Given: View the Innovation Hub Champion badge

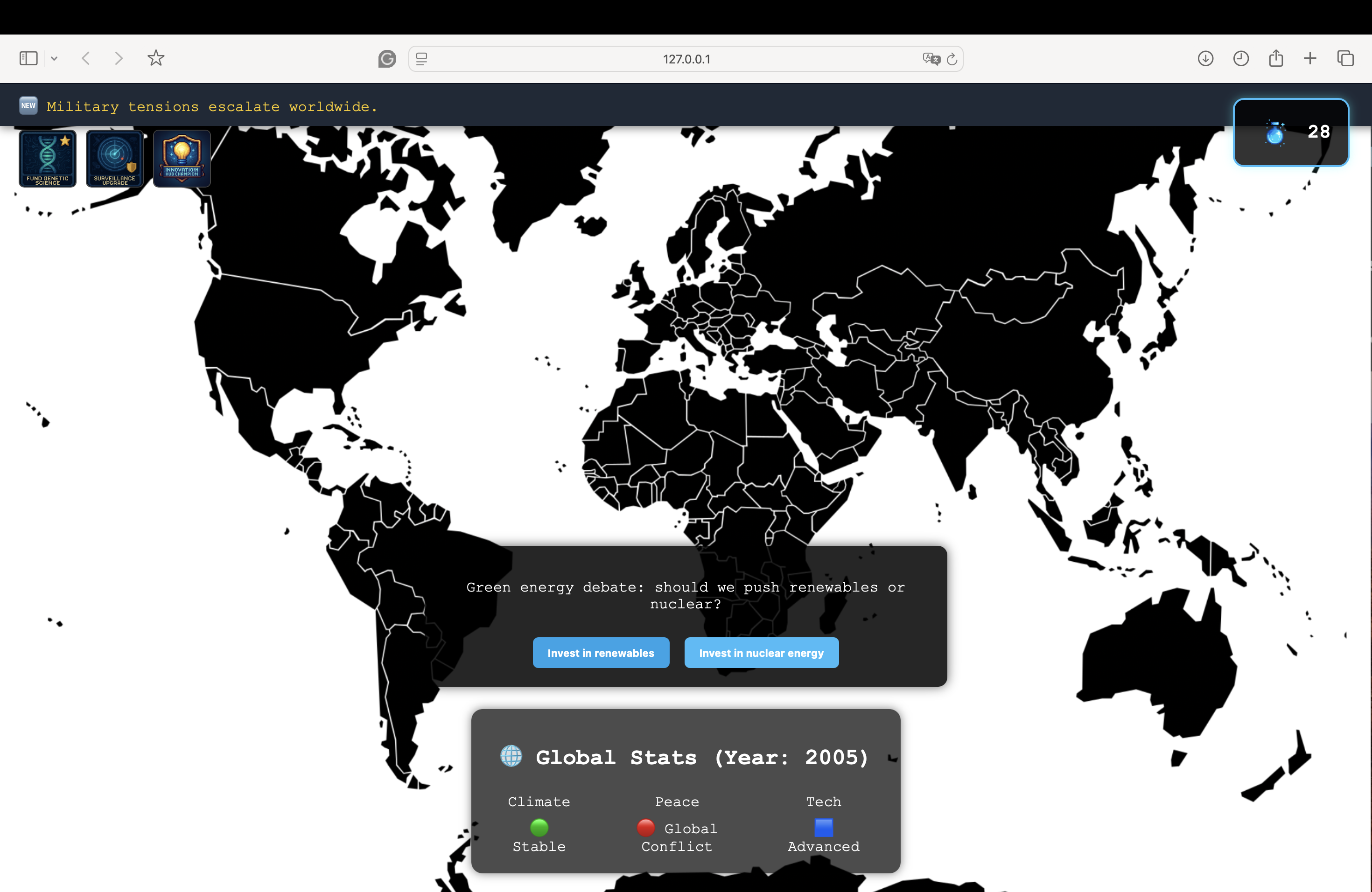Looking at the screenshot, I should click(182, 159).
